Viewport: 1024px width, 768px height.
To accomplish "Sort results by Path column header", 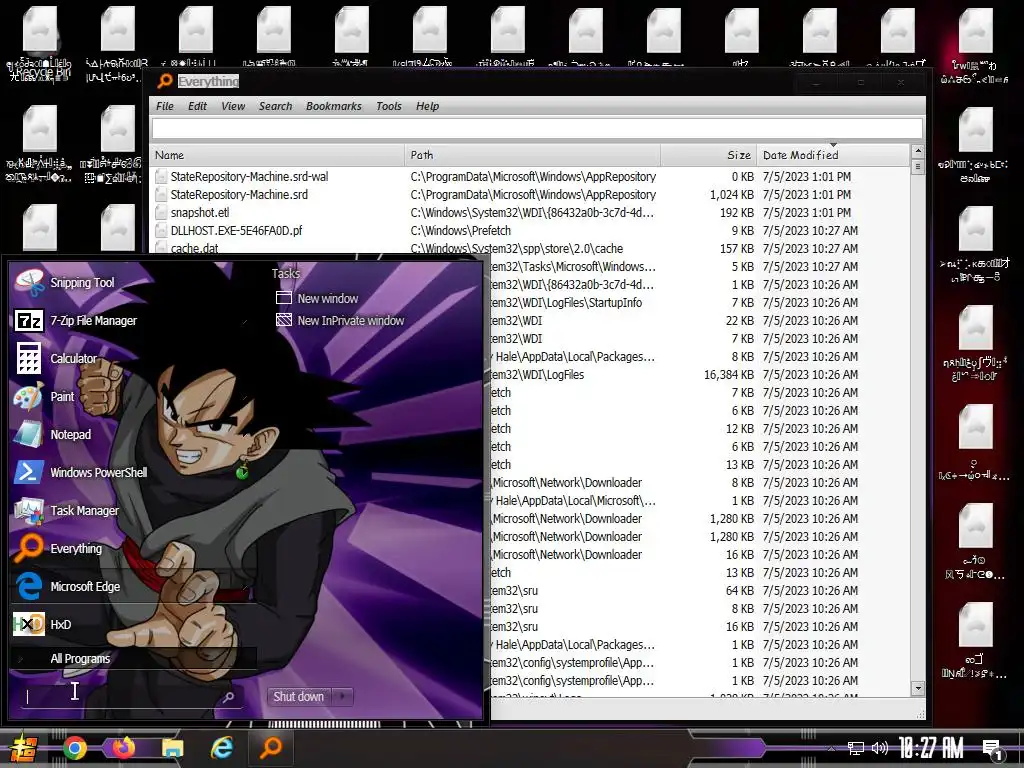I will pyautogui.click(x=533, y=155).
